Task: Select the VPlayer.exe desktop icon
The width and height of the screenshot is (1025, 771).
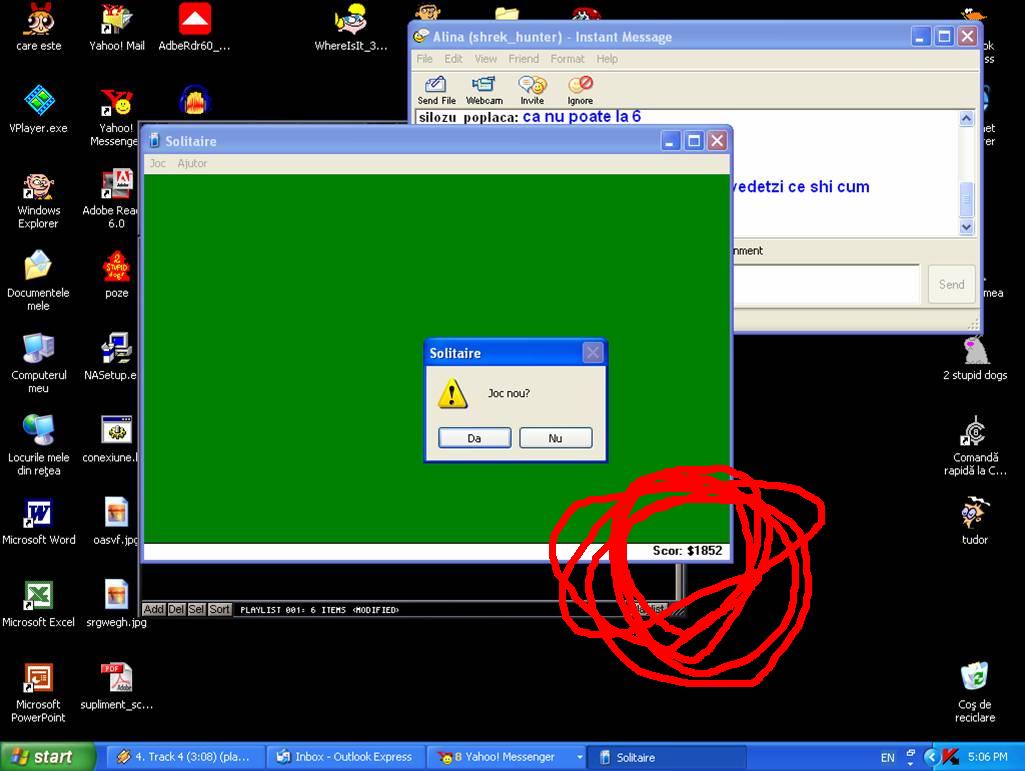Action: tap(39, 109)
